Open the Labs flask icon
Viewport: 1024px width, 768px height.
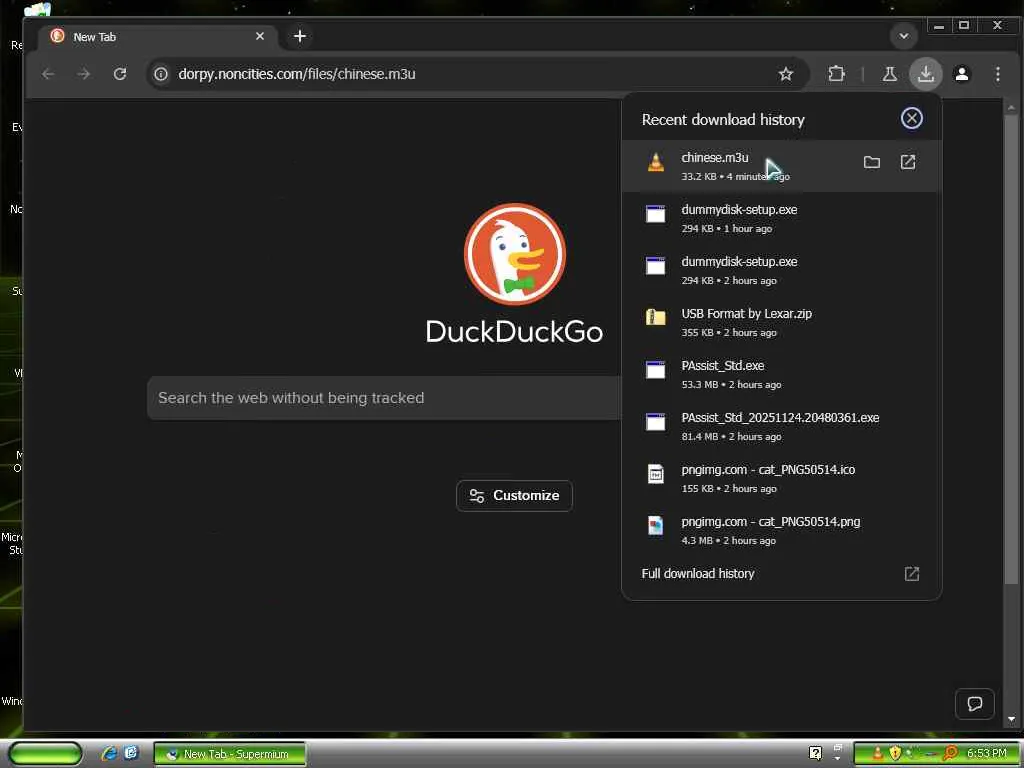[x=889, y=74]
